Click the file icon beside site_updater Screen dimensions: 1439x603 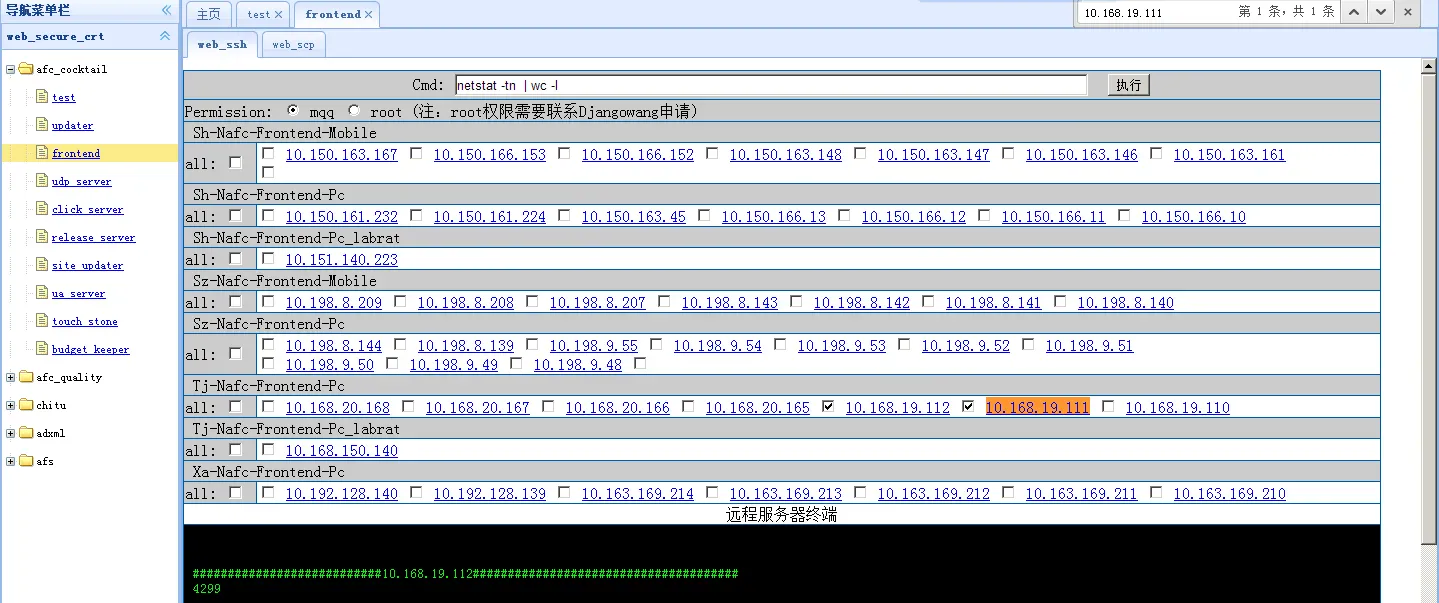[42, 264]
